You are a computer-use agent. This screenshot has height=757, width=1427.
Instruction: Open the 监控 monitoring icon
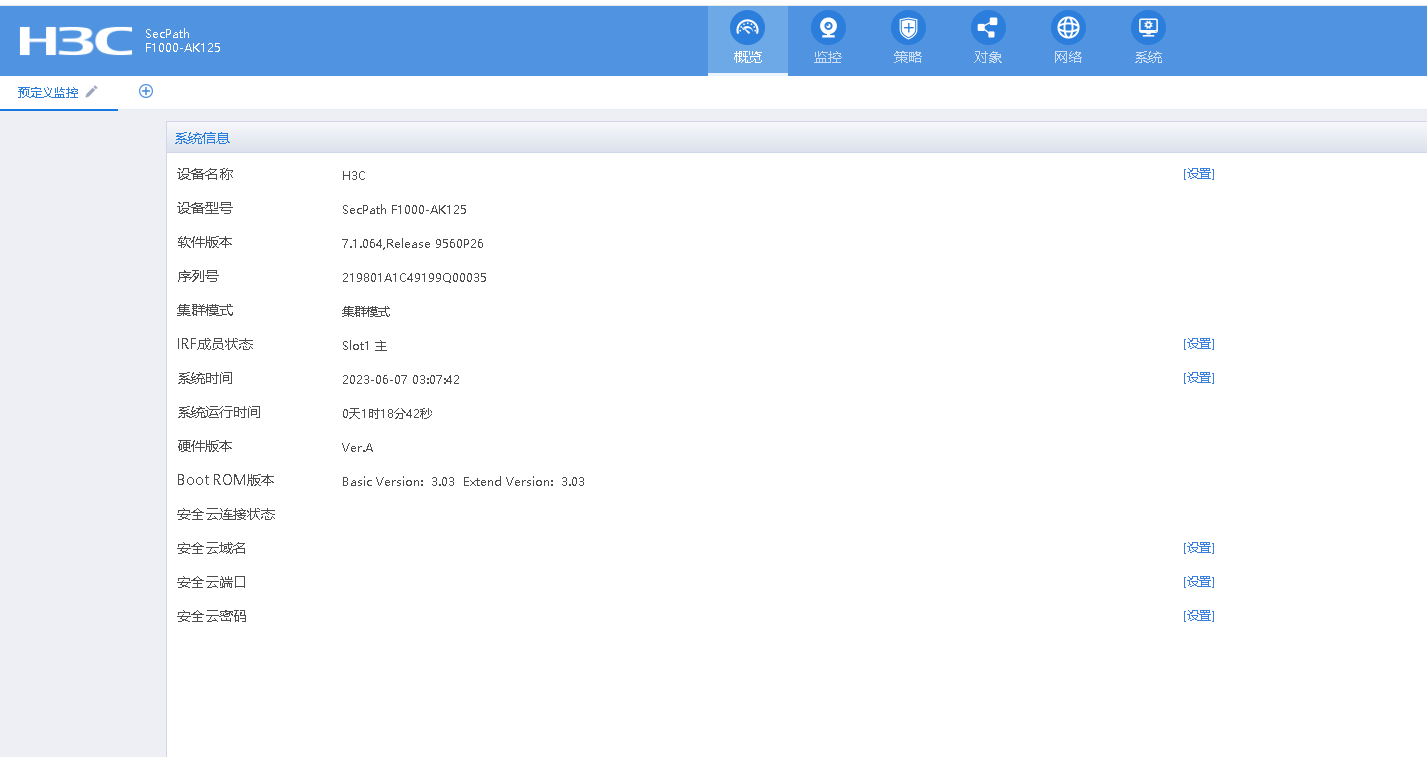click(x=827, y=28)
